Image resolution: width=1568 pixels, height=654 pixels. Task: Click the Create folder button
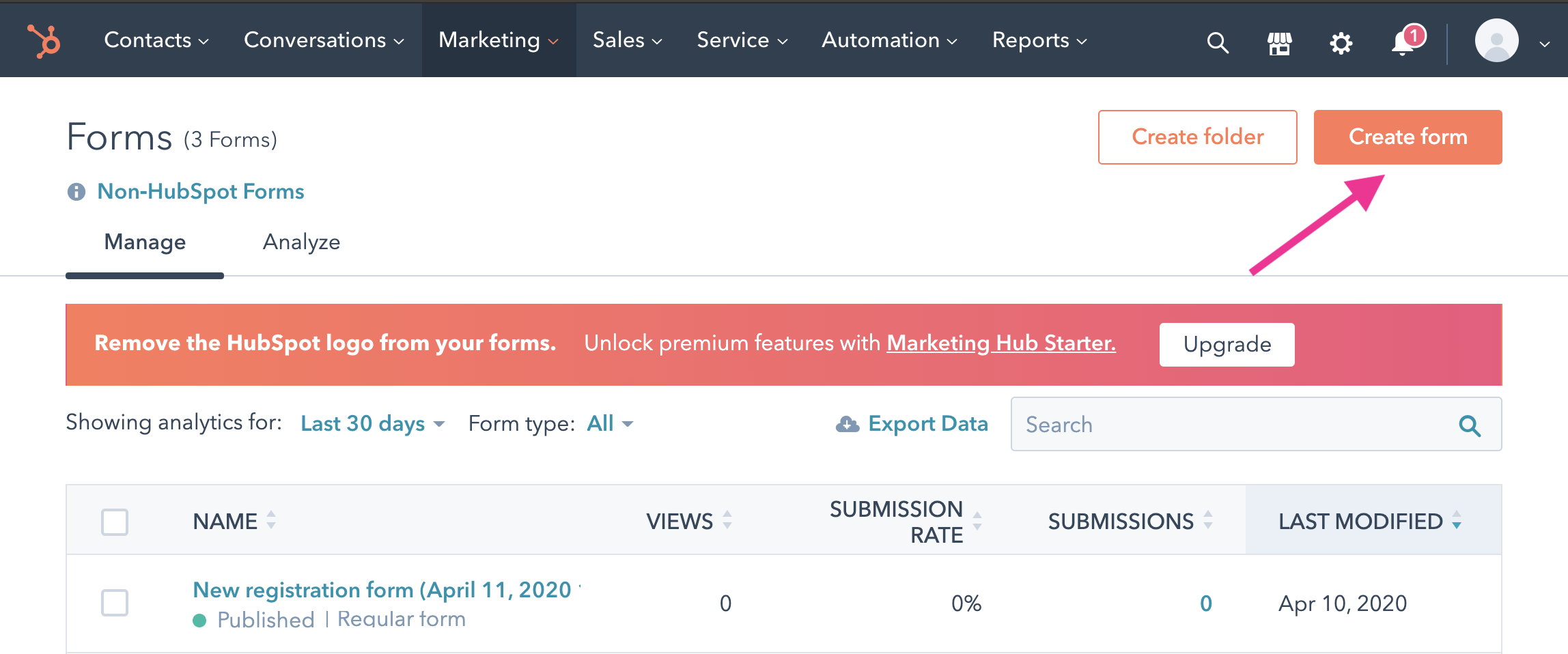click(x=1198, y=137)
